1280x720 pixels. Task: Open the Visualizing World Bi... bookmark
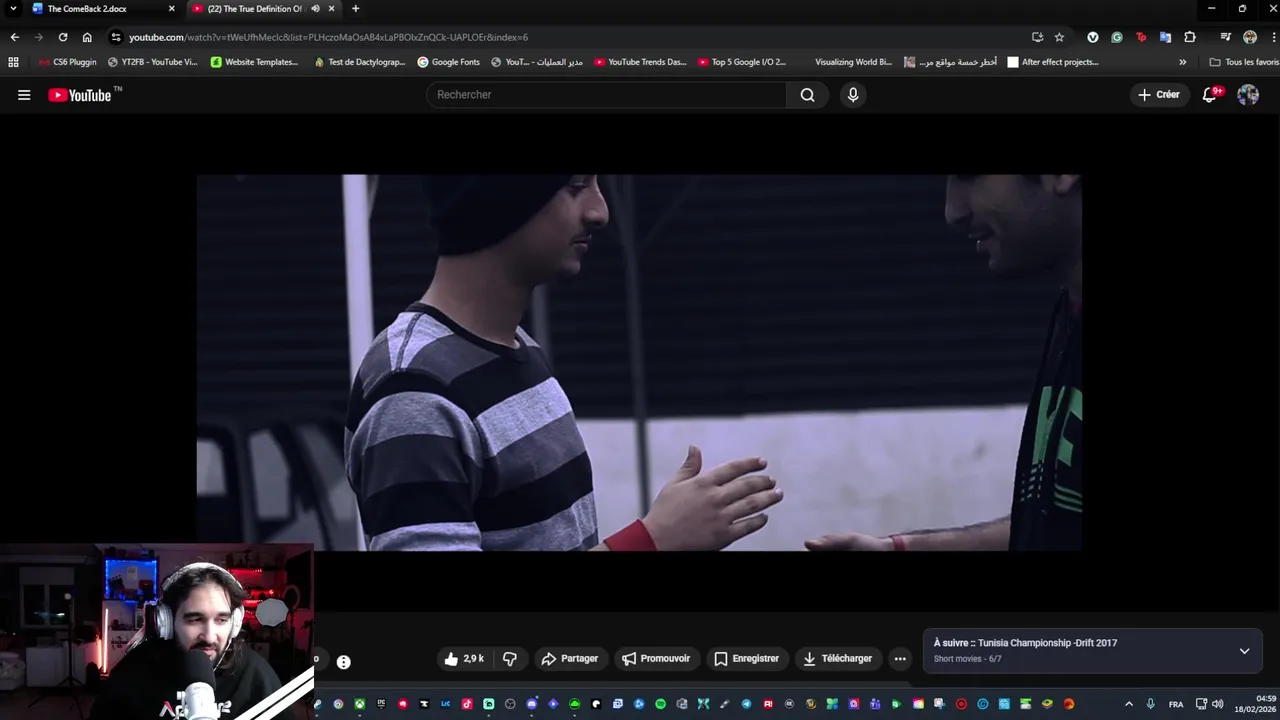pos(853,62)
